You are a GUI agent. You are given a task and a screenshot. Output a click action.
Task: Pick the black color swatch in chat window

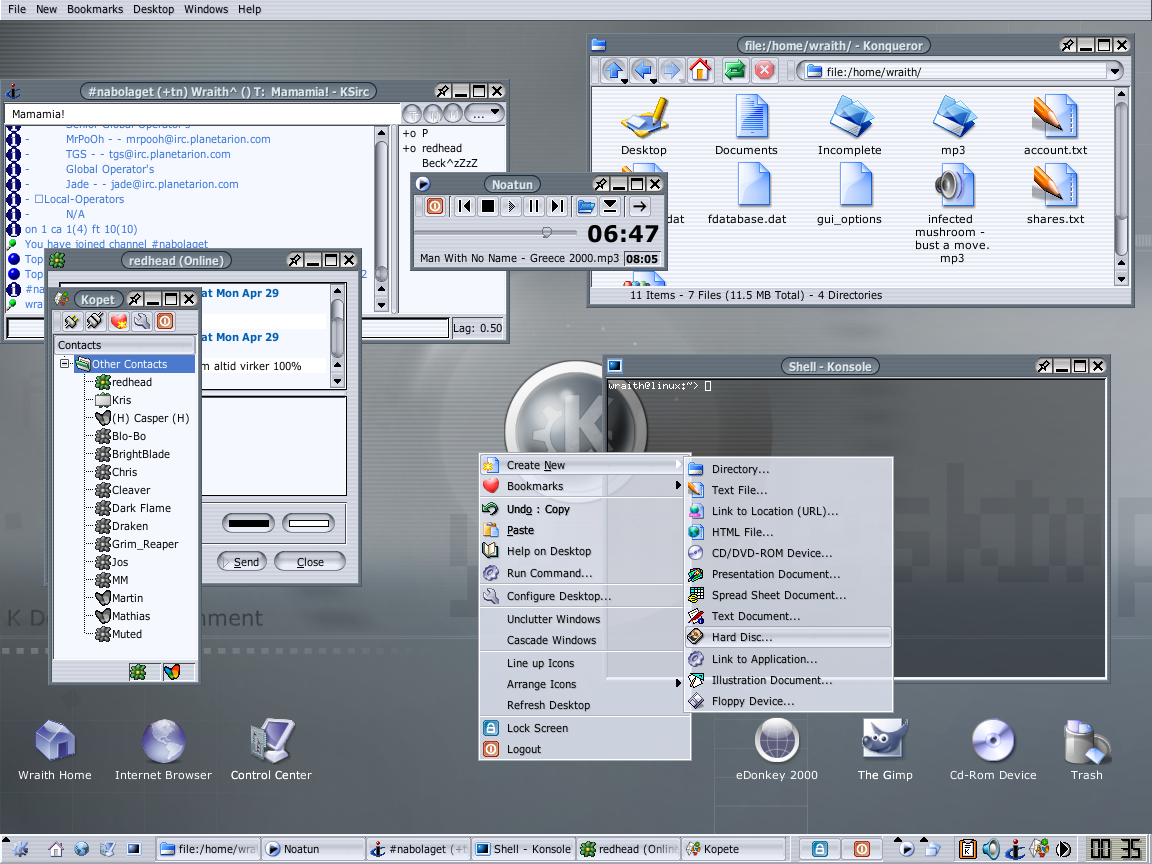[248, 524]
